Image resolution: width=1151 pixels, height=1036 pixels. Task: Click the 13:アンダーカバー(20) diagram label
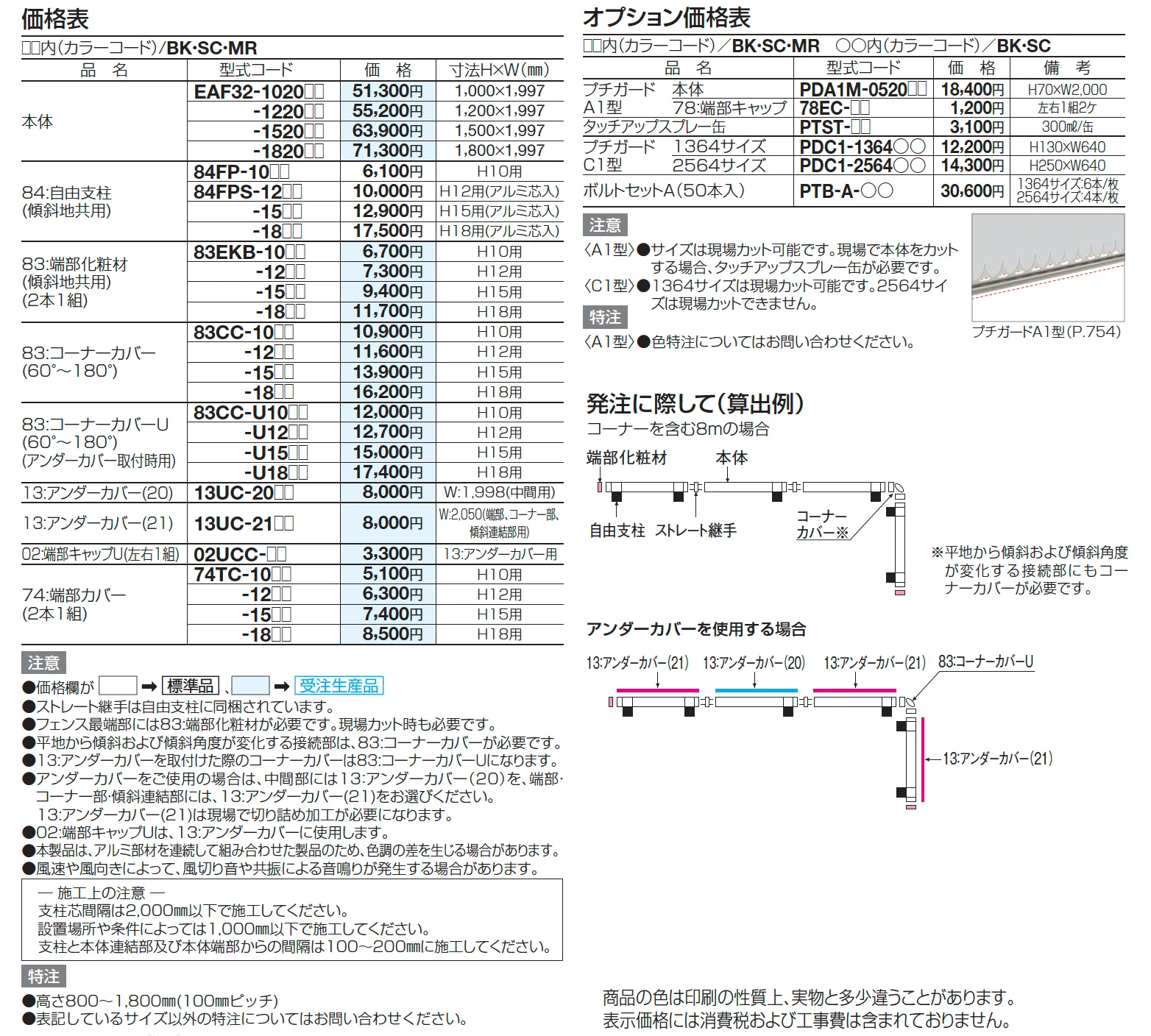coord(754,663)
